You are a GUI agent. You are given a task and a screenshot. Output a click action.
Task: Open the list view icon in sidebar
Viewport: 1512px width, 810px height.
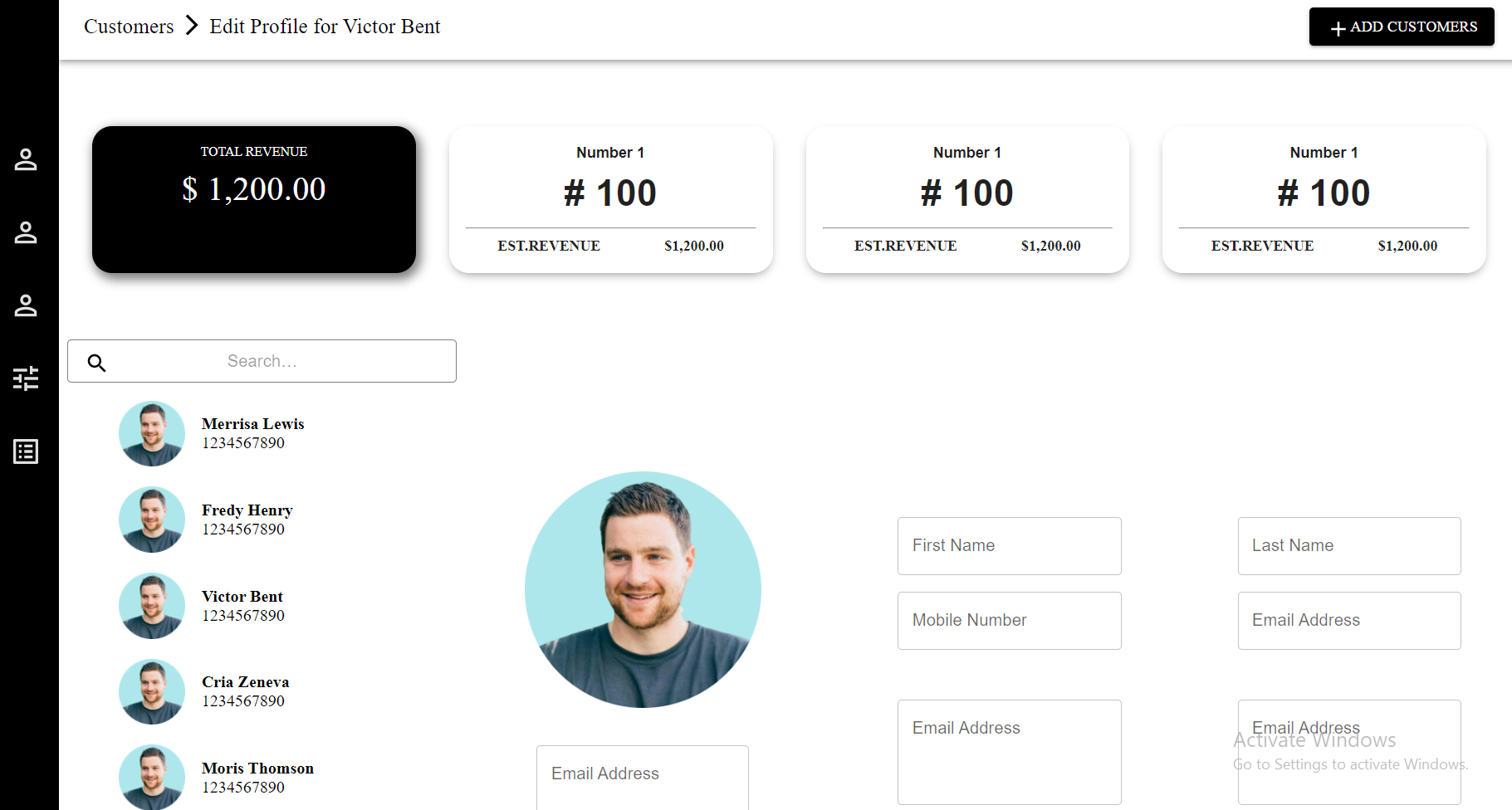[x=25, y=451]
